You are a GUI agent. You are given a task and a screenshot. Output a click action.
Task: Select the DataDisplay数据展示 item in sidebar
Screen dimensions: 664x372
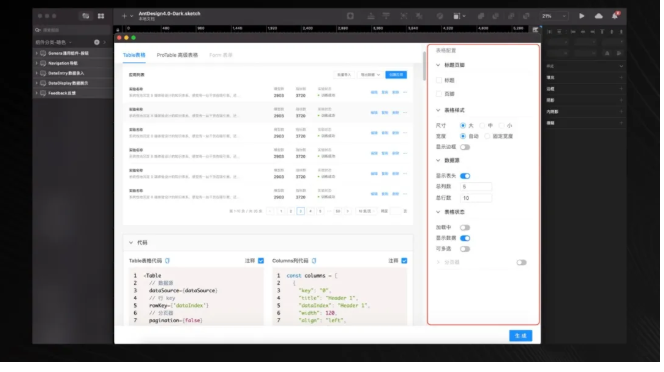[68, 83]
